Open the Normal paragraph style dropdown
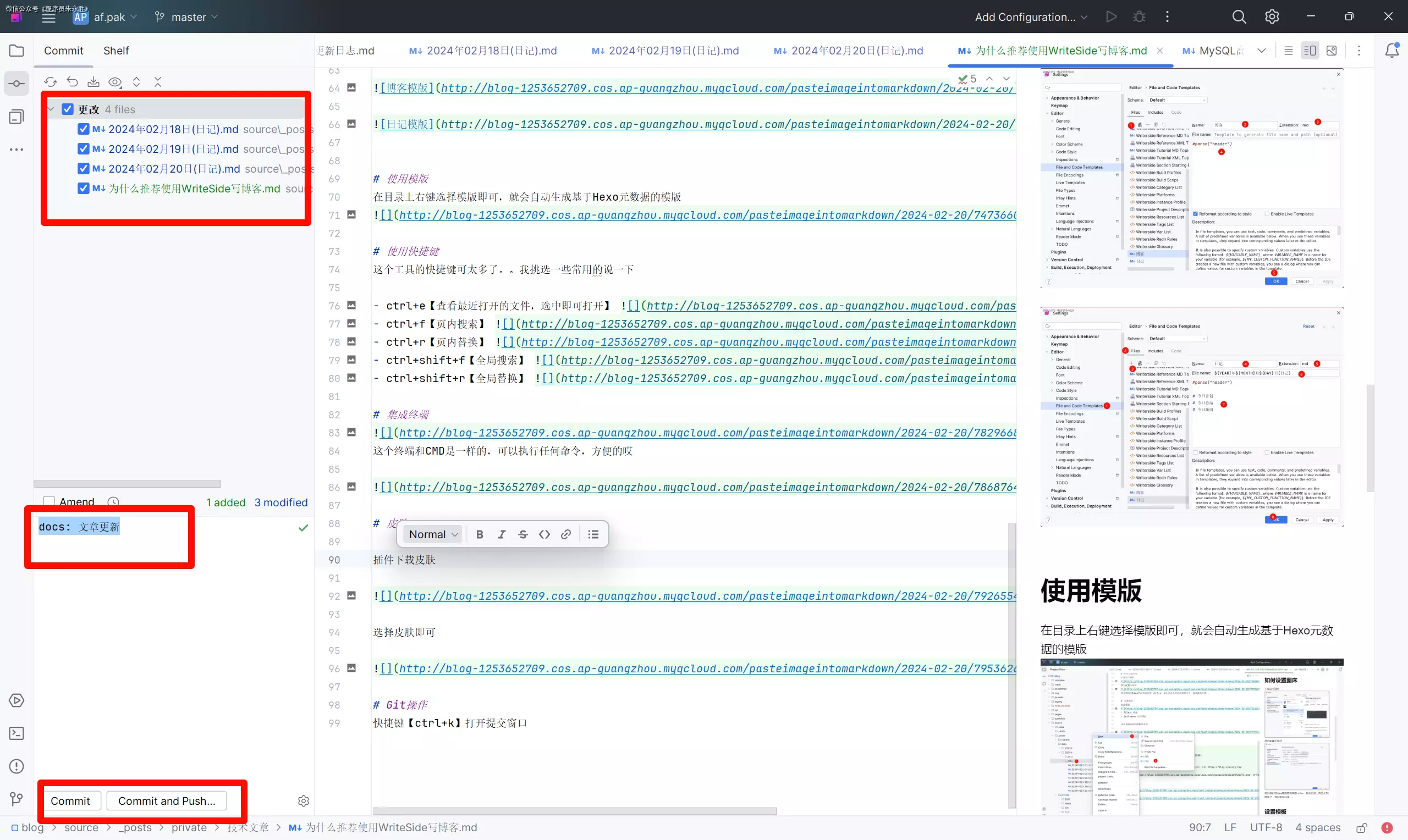 click(433, 534)
